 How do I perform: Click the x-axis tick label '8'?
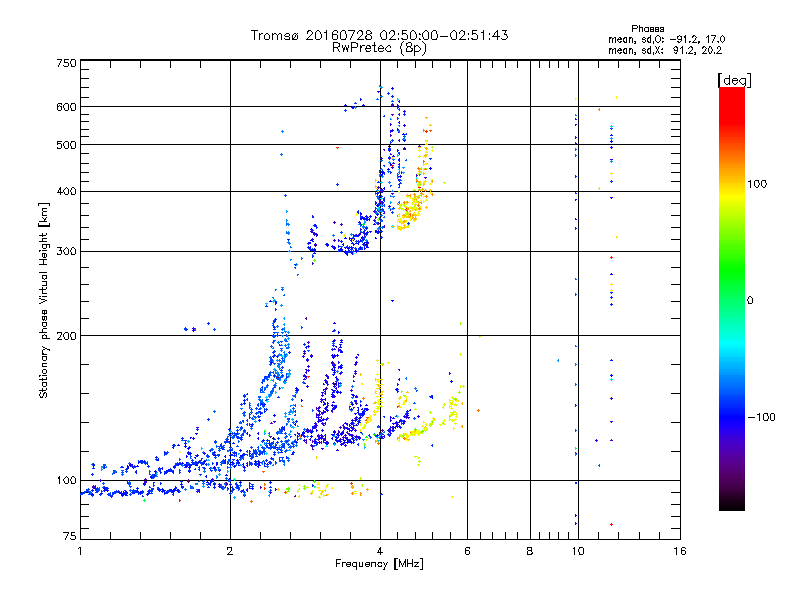point(530,551)
